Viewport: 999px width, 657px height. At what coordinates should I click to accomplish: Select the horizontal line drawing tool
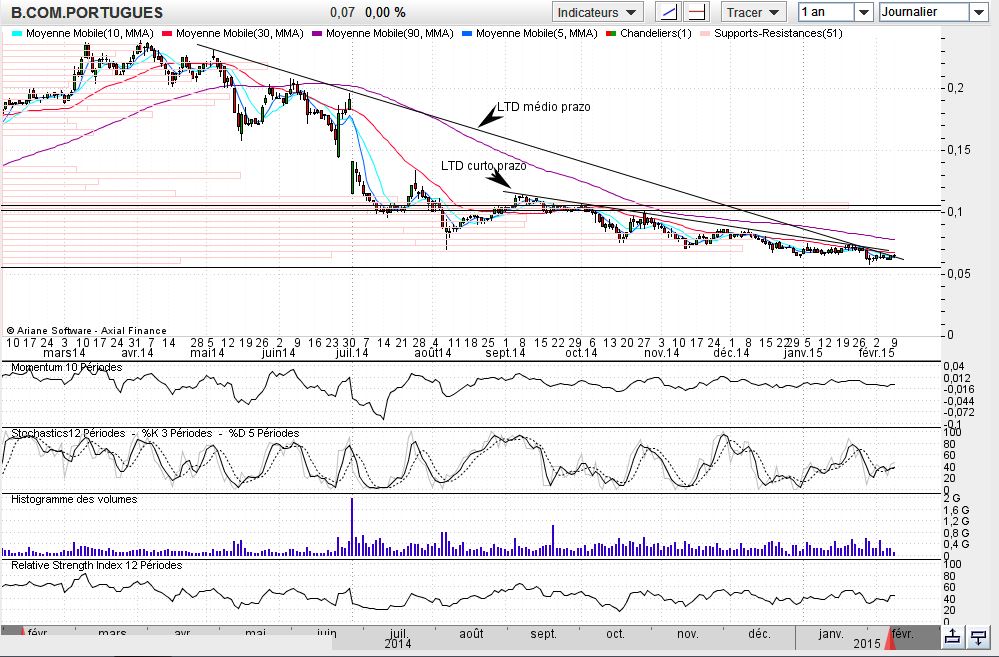pyautogui.click(x=697, y=12)
